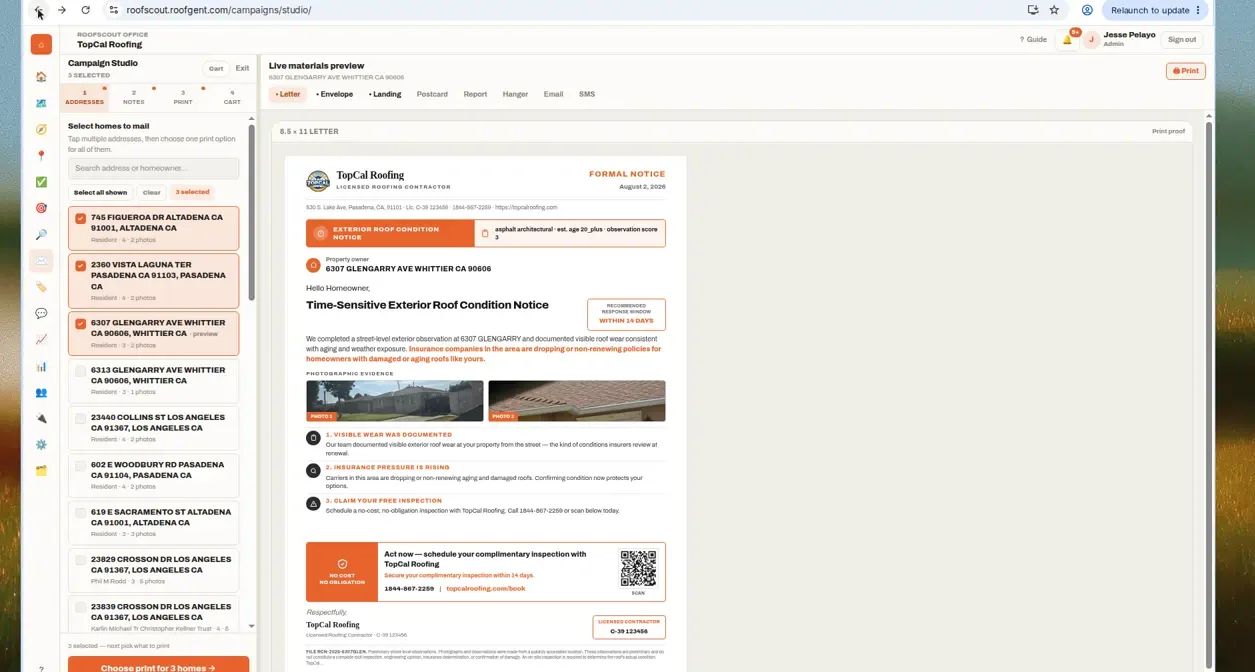1255x672 pixels.
Task: Click Sign out
Action: [1182, 40]
